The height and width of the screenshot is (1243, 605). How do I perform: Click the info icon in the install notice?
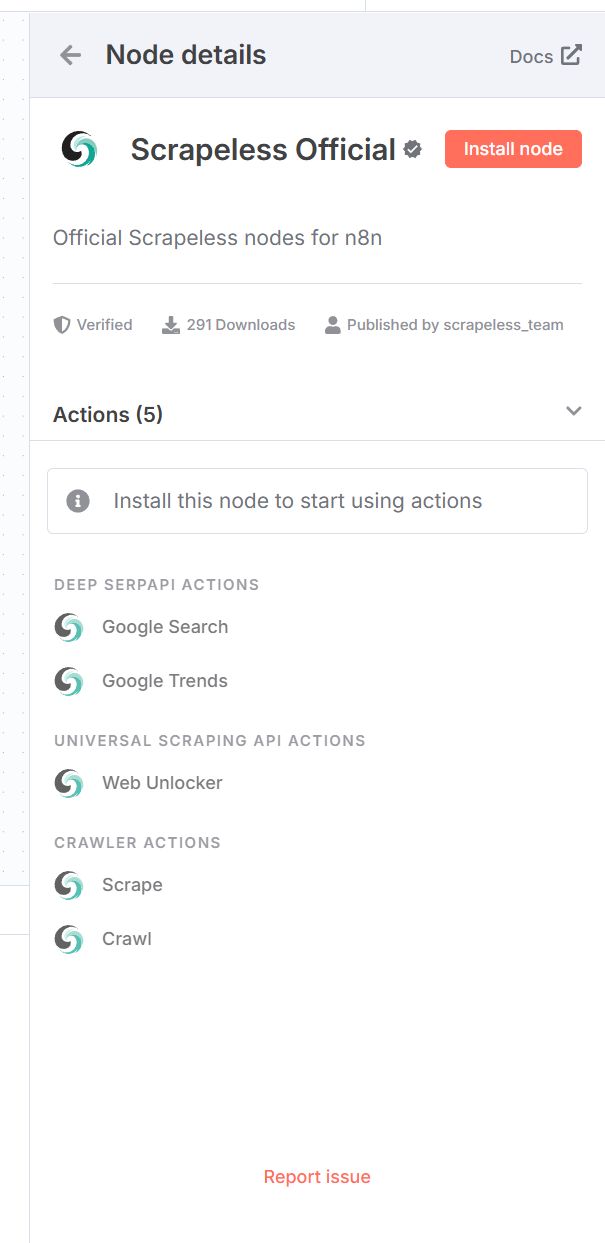click(79, 500)
